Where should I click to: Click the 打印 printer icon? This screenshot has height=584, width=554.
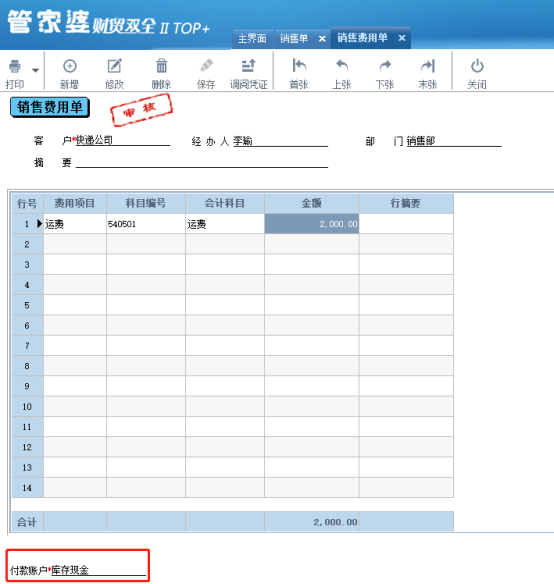pos(15,67)
